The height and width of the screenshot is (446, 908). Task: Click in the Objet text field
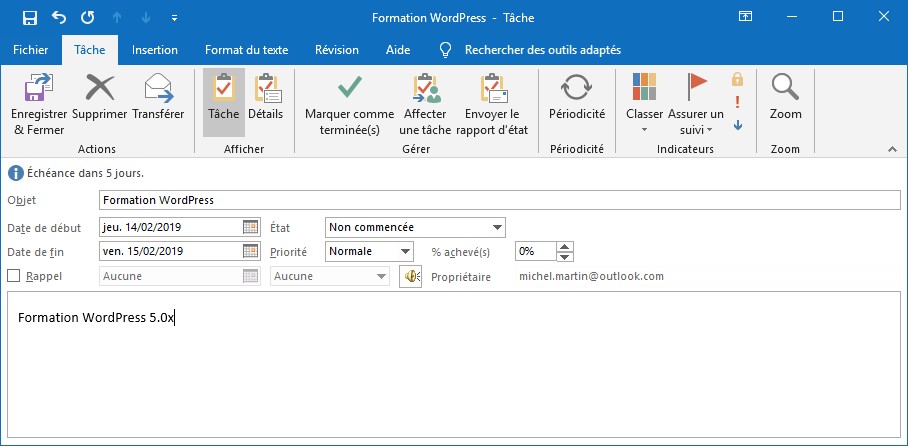500,200
